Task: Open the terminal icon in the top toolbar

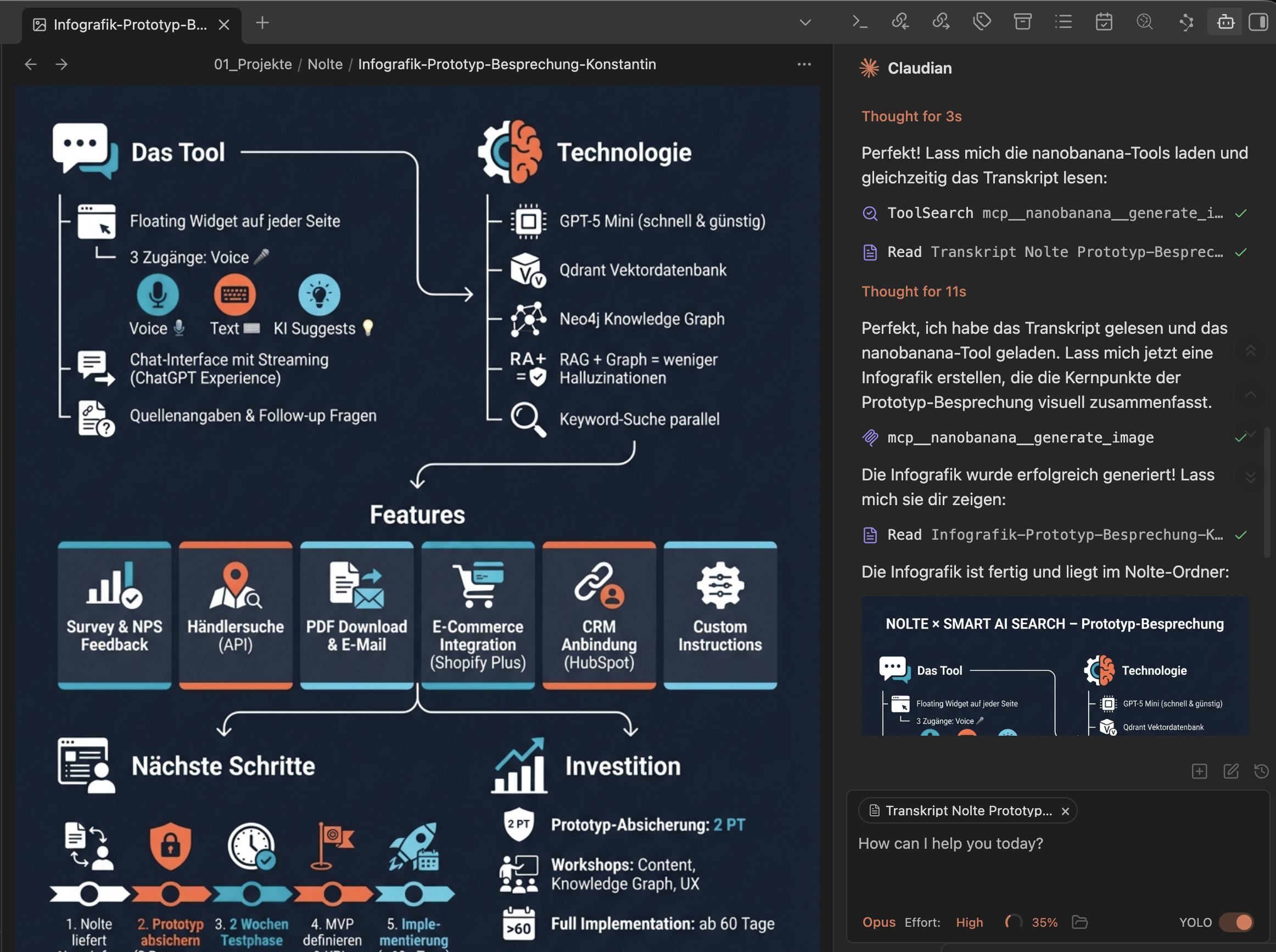Action: [859, 22]
